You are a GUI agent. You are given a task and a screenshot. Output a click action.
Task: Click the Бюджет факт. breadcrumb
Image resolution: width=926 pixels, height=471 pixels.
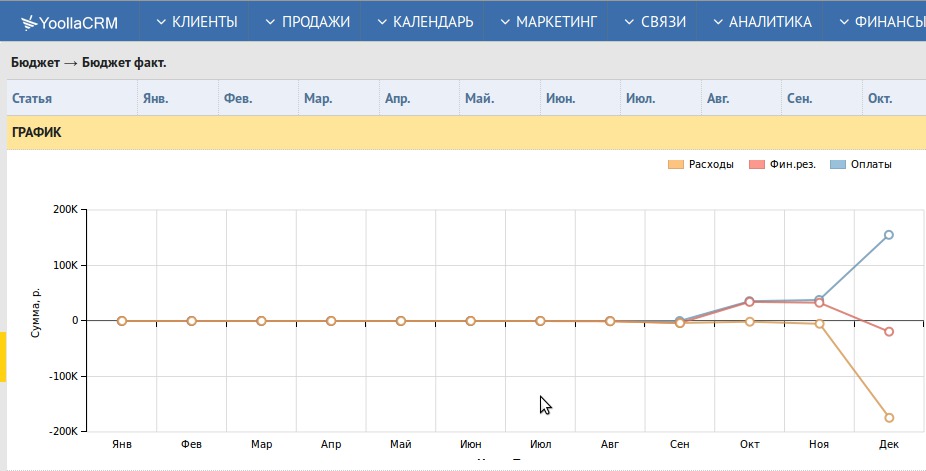(124, 63)
